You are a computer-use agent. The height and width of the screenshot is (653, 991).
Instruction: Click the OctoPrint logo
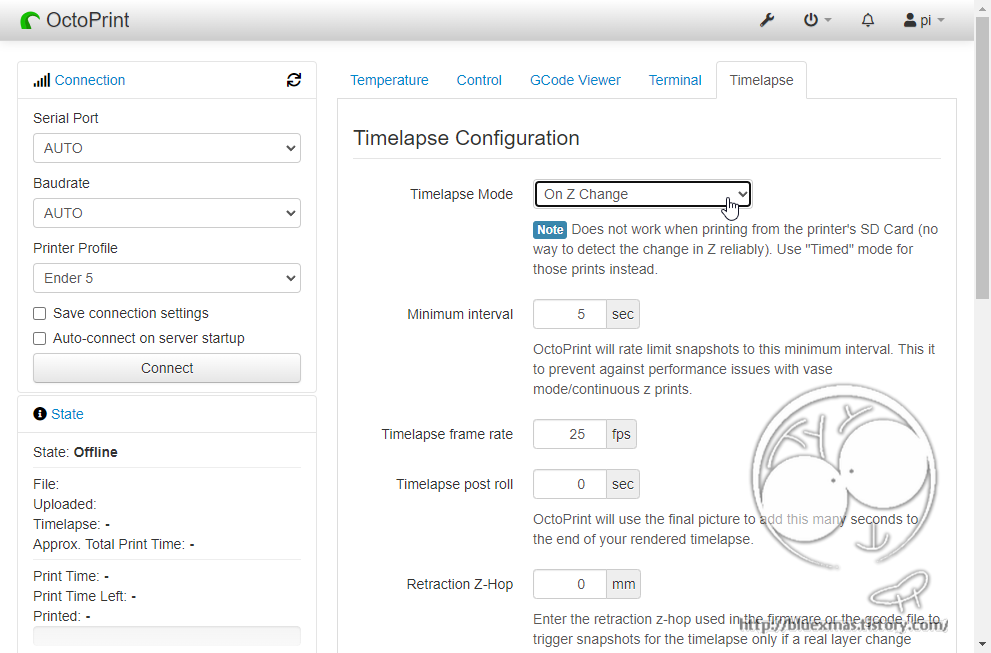point(75,20)
